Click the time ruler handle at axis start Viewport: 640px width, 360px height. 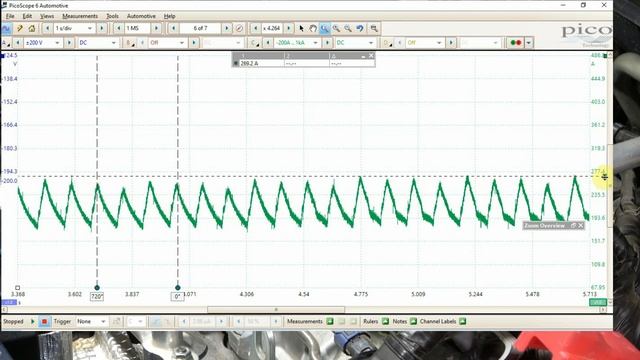(18, 288)
